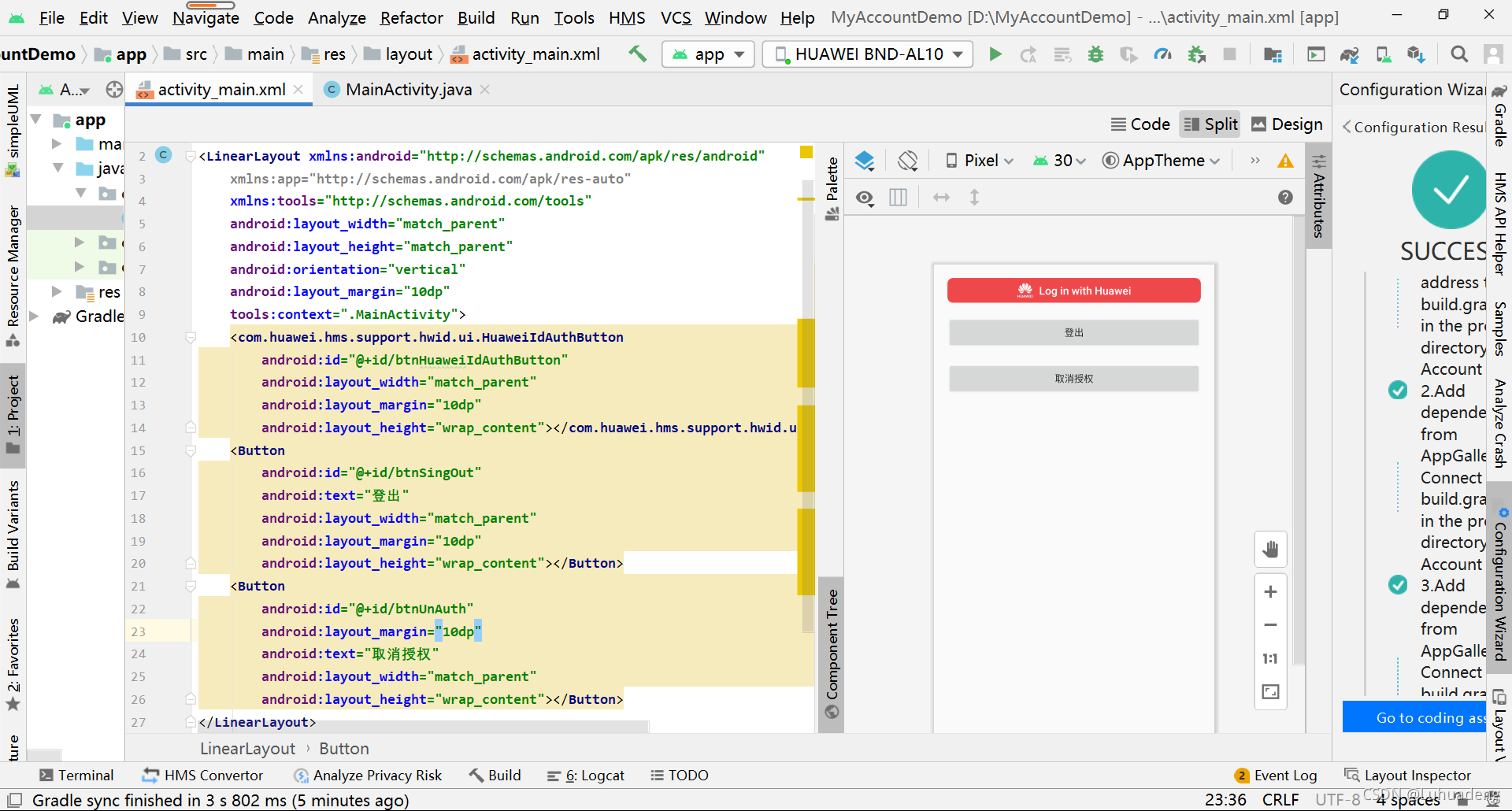Open design help question mark icon
The height and width of the screenshot is (811, 1512).
coord(1285,197)
